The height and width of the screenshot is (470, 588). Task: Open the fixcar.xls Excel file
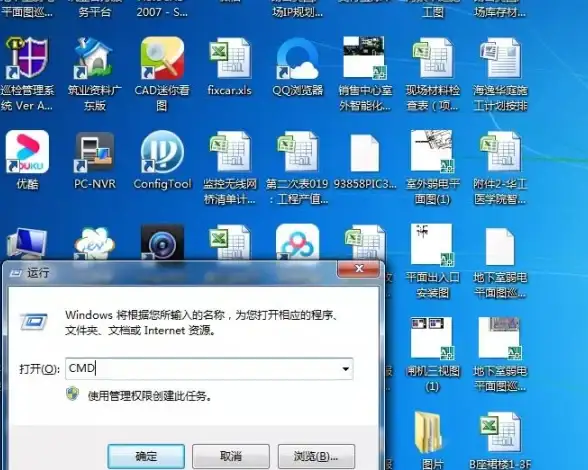pyautogui.click(x=230, y=58)
